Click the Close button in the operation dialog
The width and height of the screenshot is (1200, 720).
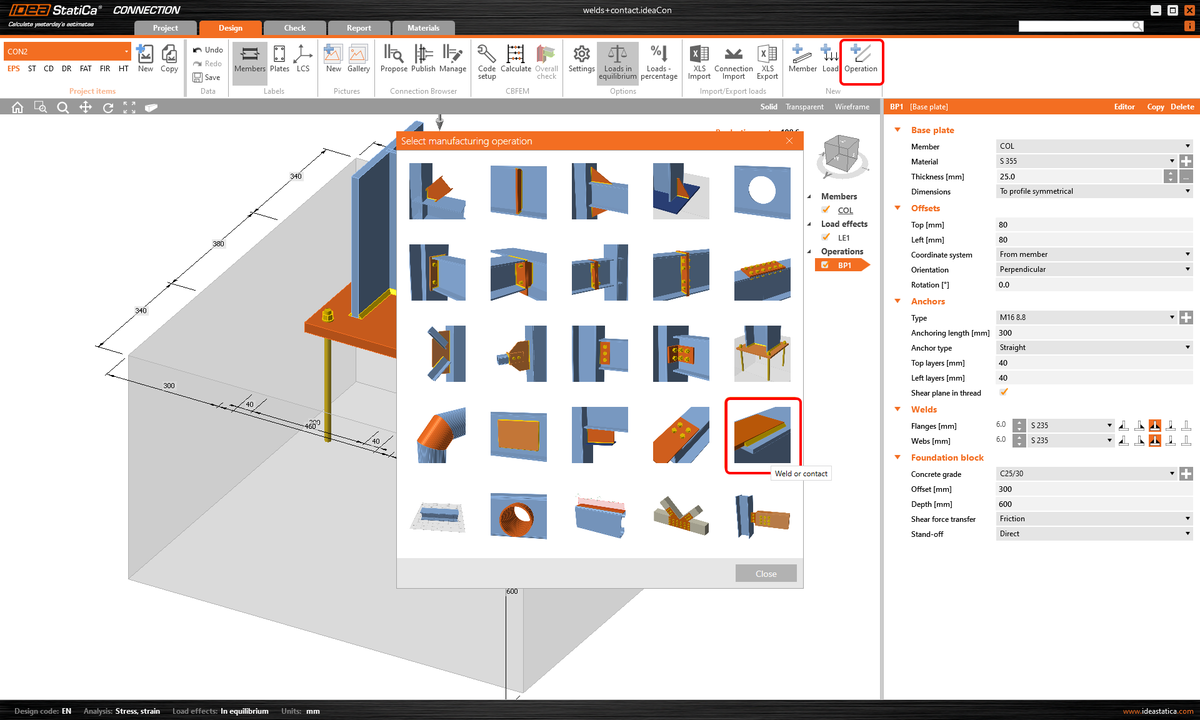[x=765, y=573]
